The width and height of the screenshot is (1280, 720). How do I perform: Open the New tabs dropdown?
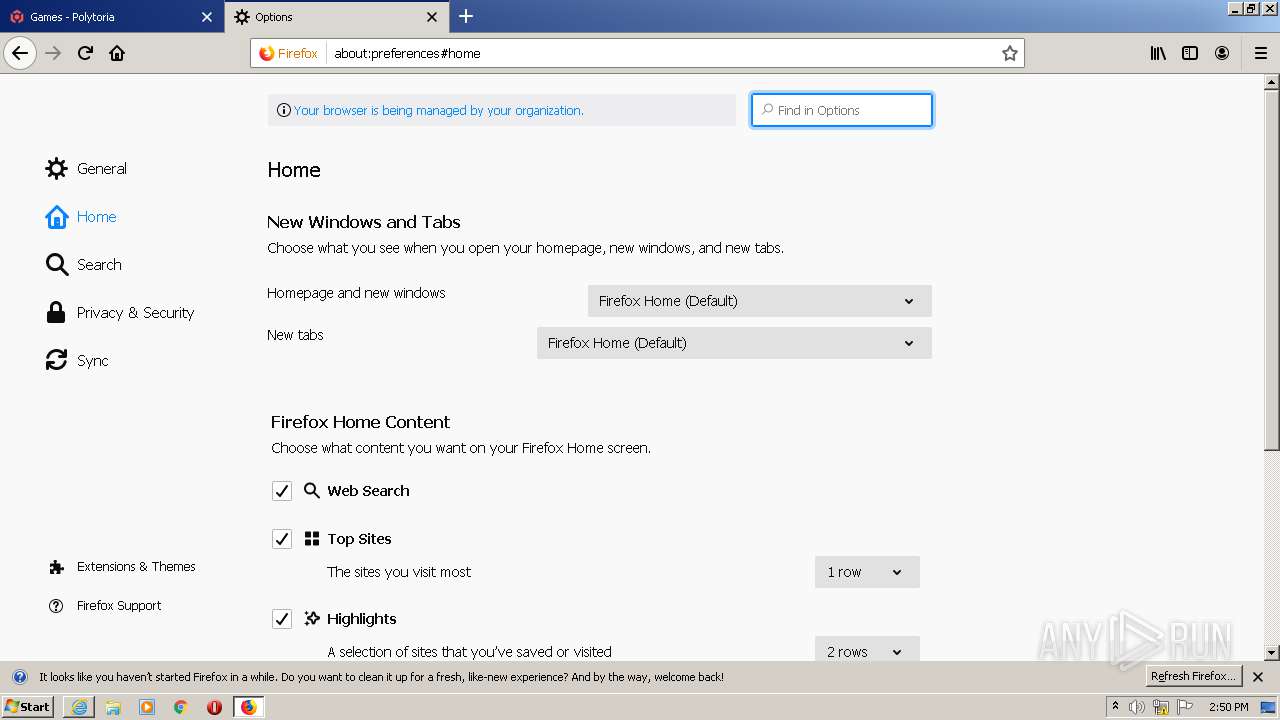point(734,343)
